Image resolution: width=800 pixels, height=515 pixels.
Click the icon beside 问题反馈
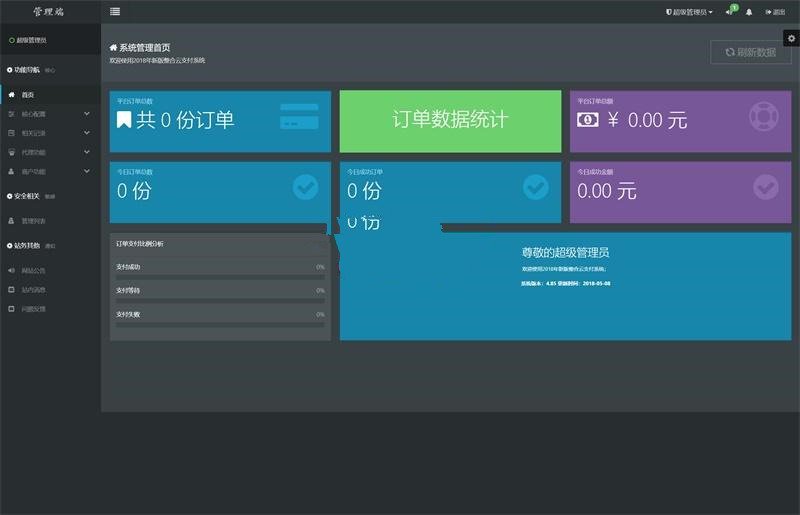(11, 309)
